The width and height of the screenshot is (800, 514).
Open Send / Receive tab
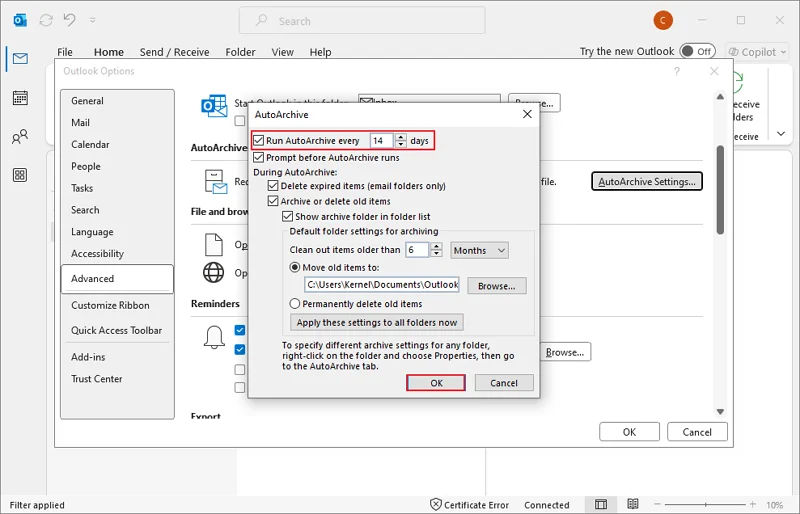coord(174,52)
